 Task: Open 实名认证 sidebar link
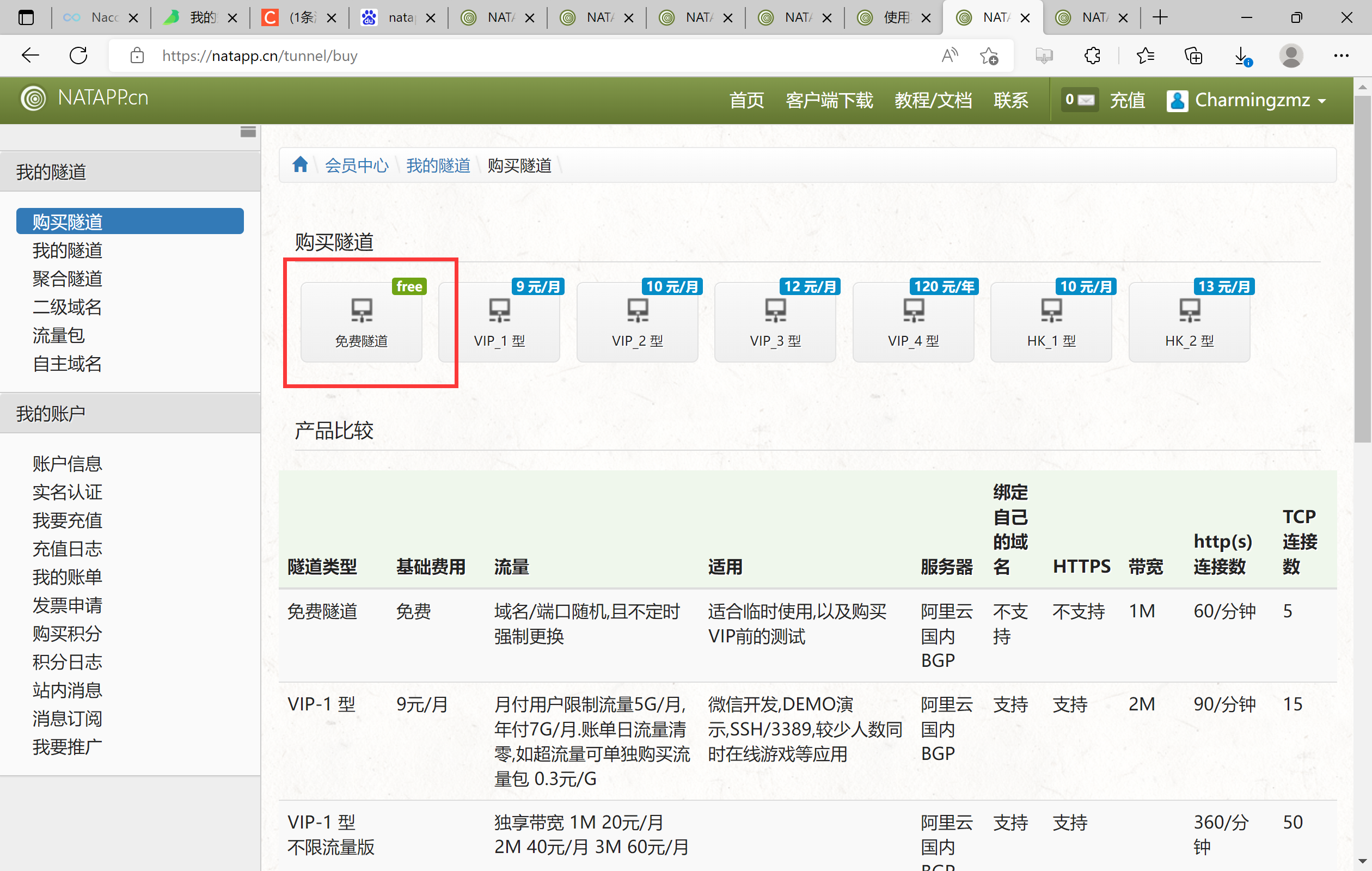[x=67, y=492]
